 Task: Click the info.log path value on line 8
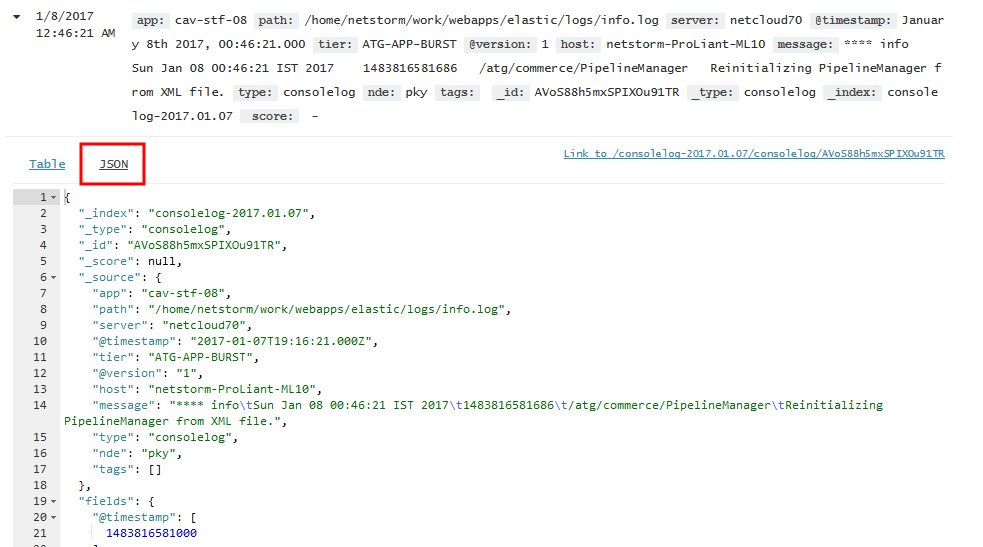click(x=327, y=310)
